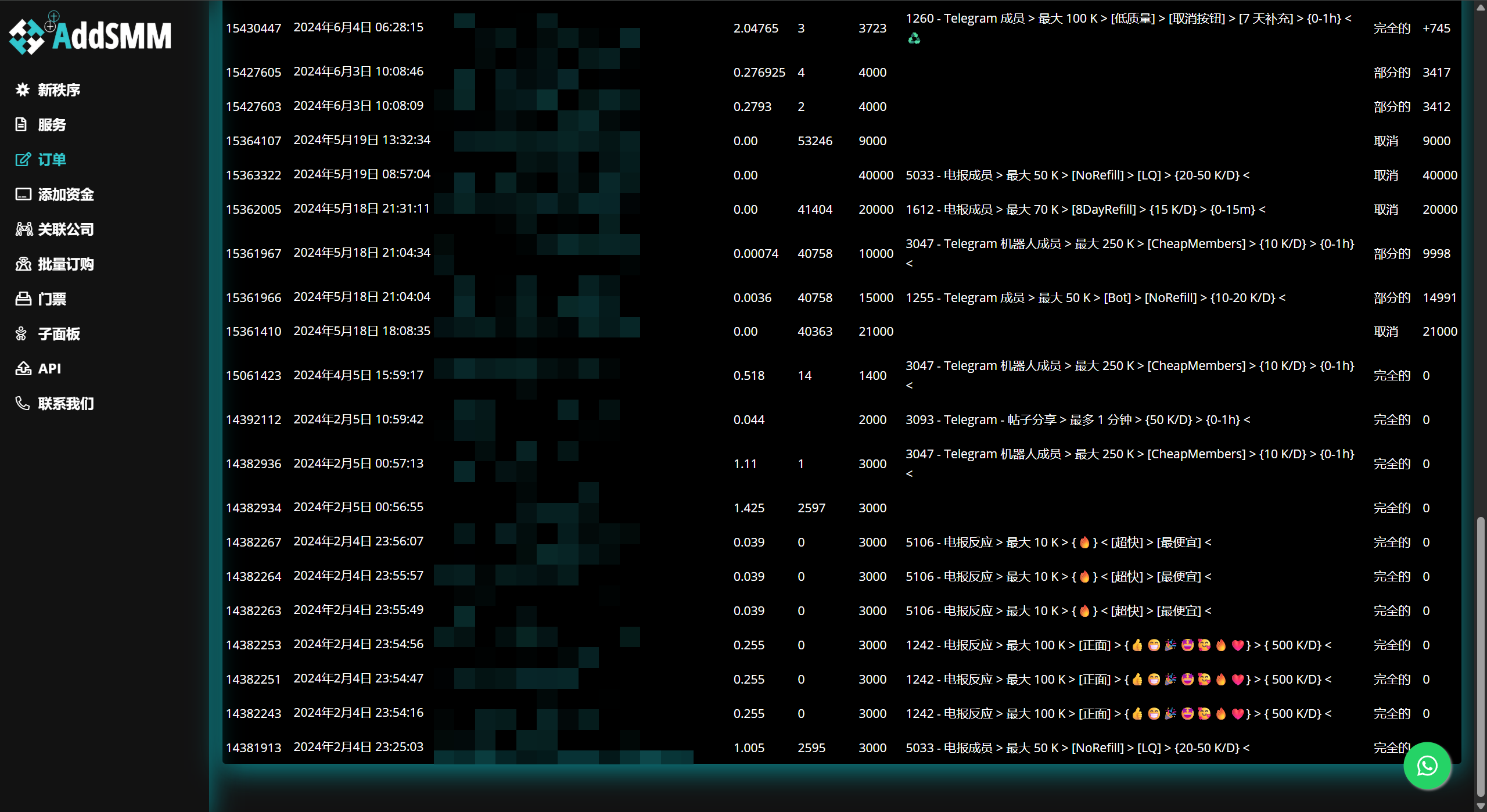The height and width of the screenshot is (812, 1487).
Task: Click remains value 14991
Action: point(1439,297)
